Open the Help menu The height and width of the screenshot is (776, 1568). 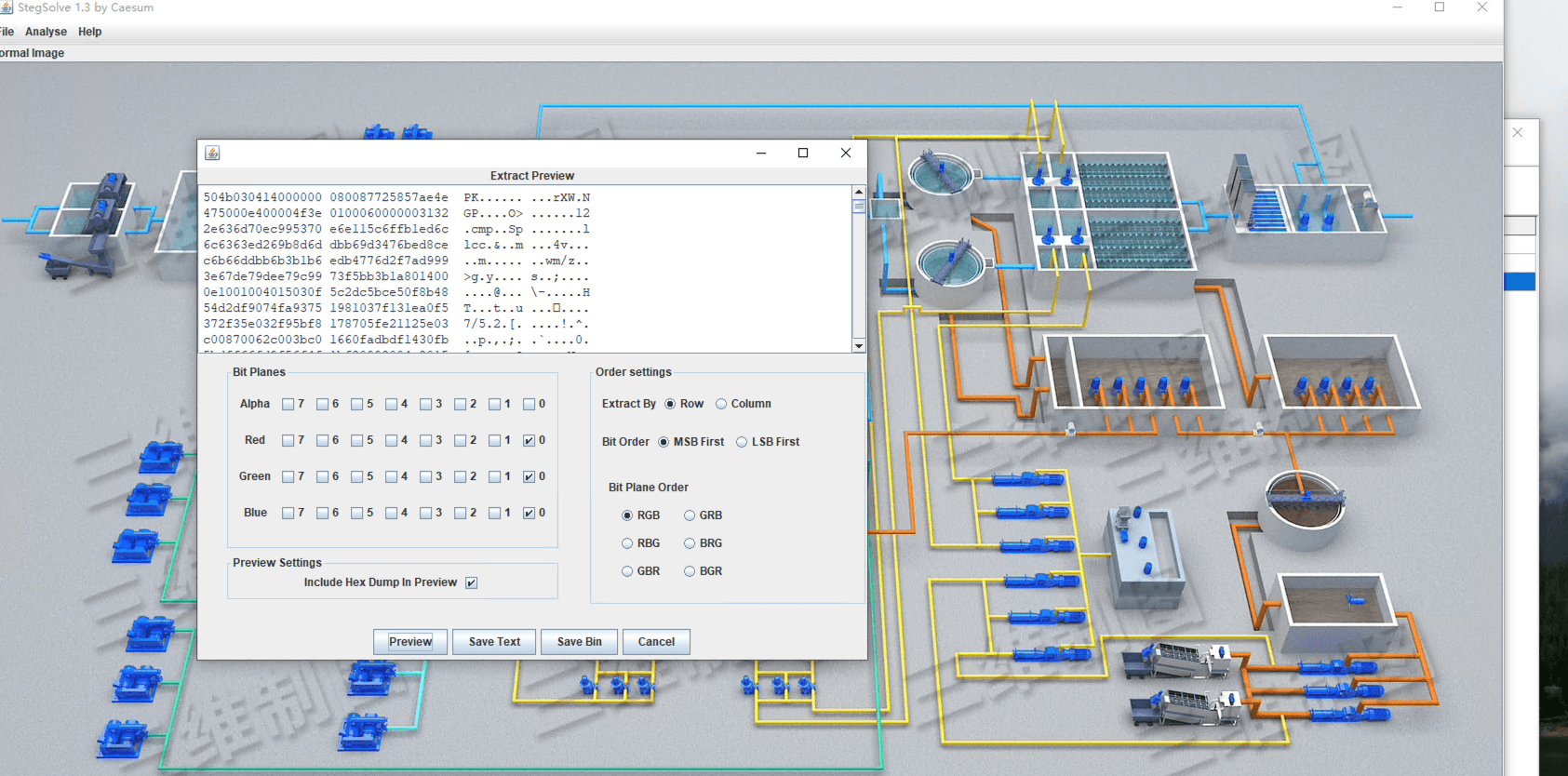90,32
